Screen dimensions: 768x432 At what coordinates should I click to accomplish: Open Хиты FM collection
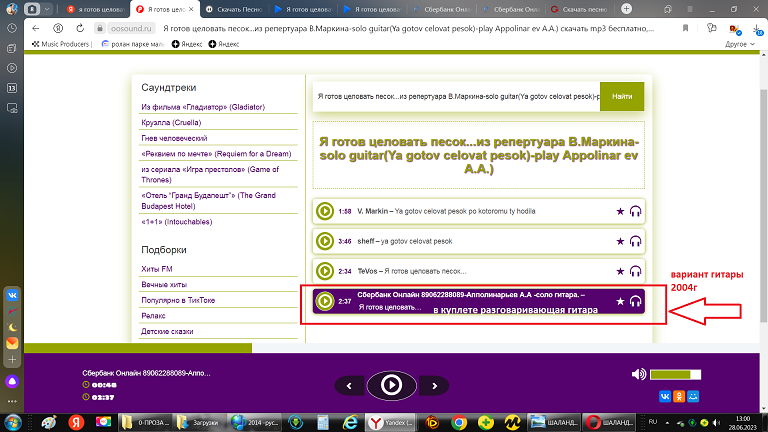click(157, 269)
